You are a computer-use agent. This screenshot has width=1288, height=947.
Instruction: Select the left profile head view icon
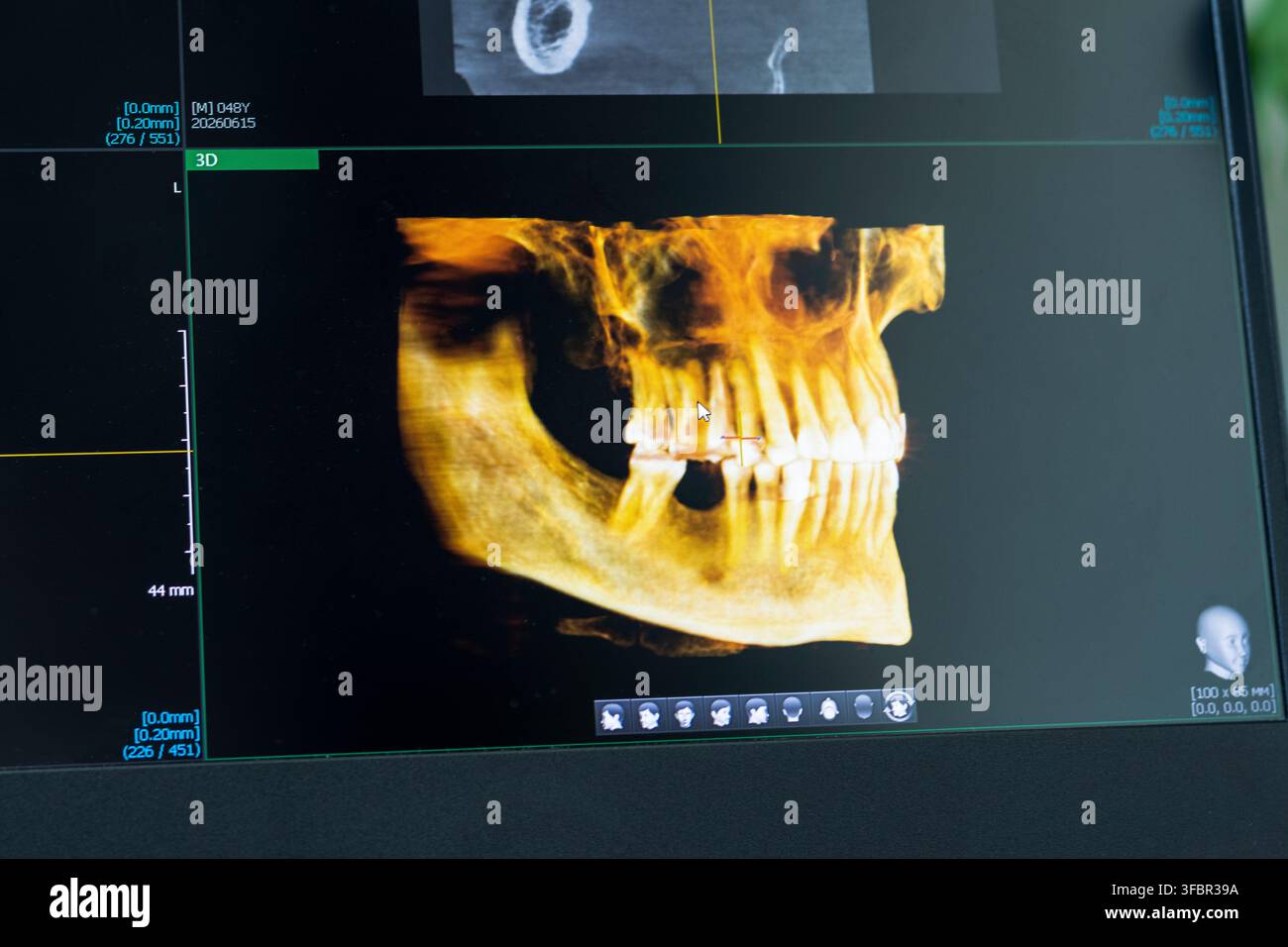coord(612,715)
